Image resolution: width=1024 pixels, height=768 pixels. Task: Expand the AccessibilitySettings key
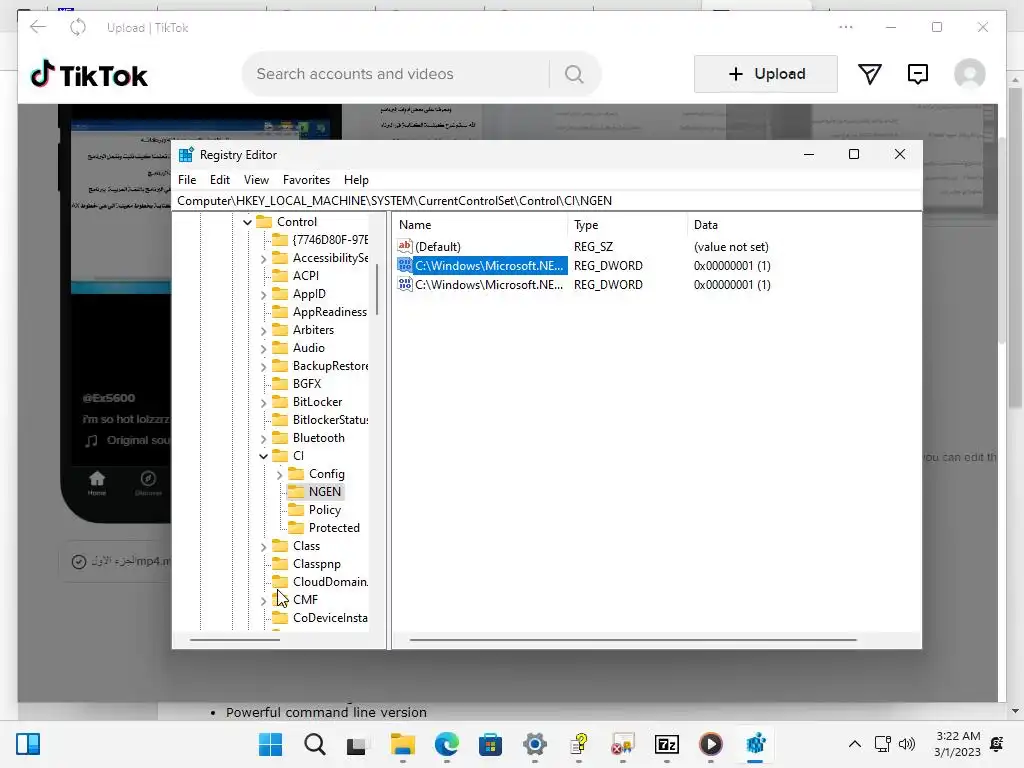pyautogui.click(x=263, y=259)
